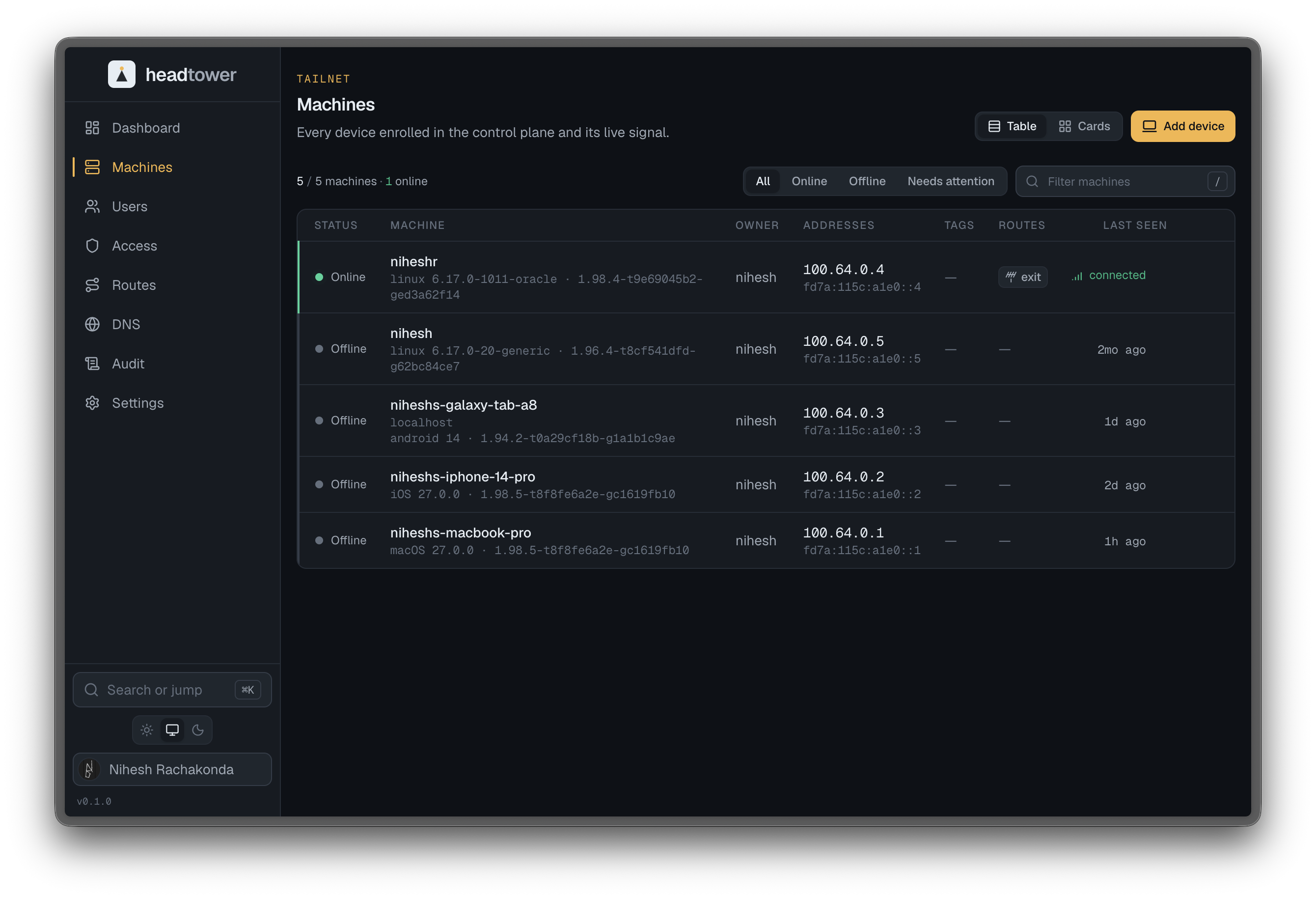
Task: Click the magnifier icon in Search or jump
Action: [91, 690]
